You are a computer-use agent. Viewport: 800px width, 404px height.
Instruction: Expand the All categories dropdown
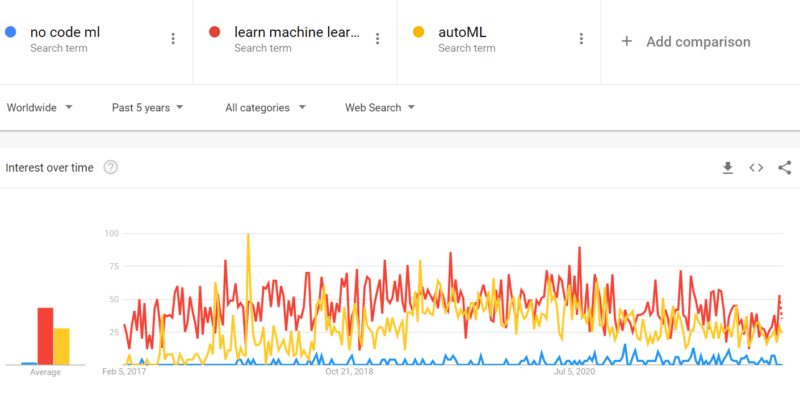click(265, 107)
